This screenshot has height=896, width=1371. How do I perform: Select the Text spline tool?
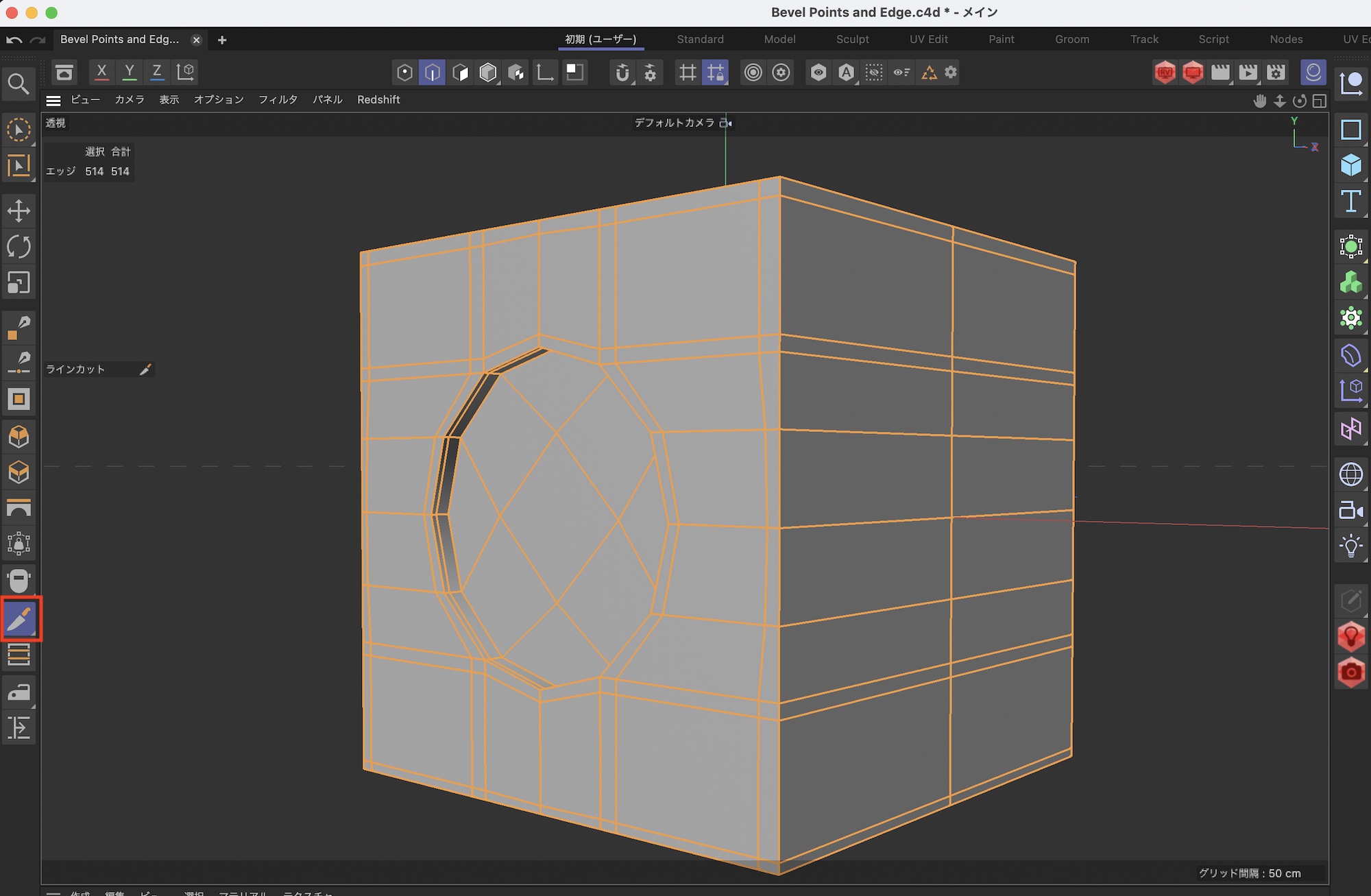tap(1350, 202)
